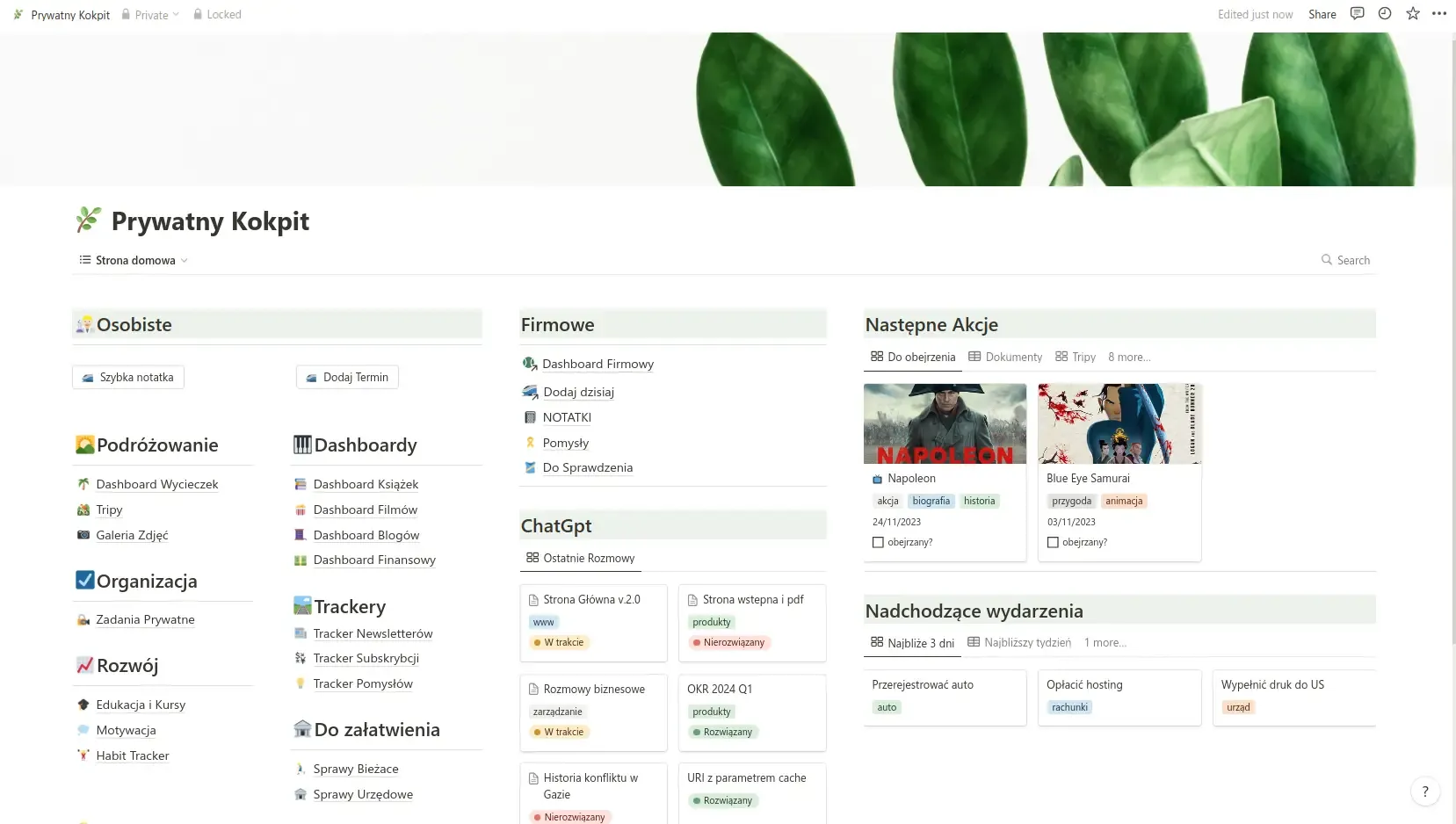The image size is (1456, 824).
Task: Click the Prywatny Kokpit breadcrumb
Action: point(62,14)
